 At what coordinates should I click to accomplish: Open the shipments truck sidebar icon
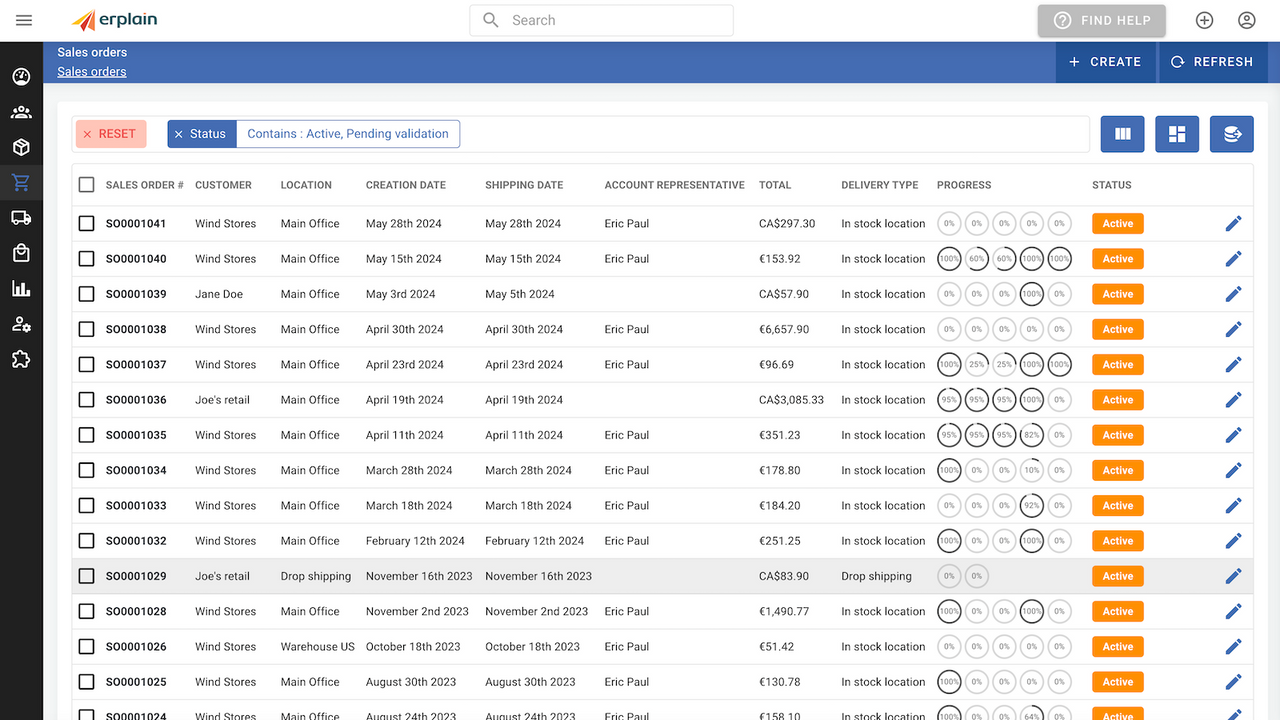(21, 218)
